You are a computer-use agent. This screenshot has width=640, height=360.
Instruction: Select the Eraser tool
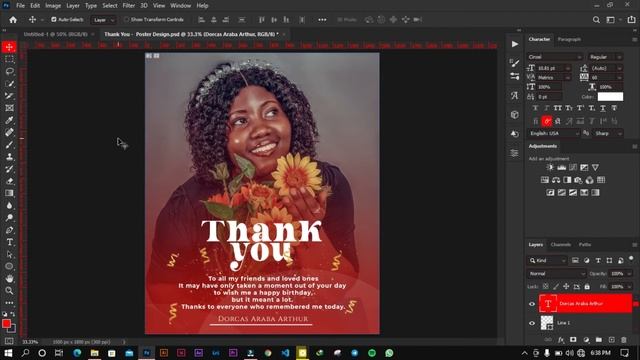coord(9,181)
